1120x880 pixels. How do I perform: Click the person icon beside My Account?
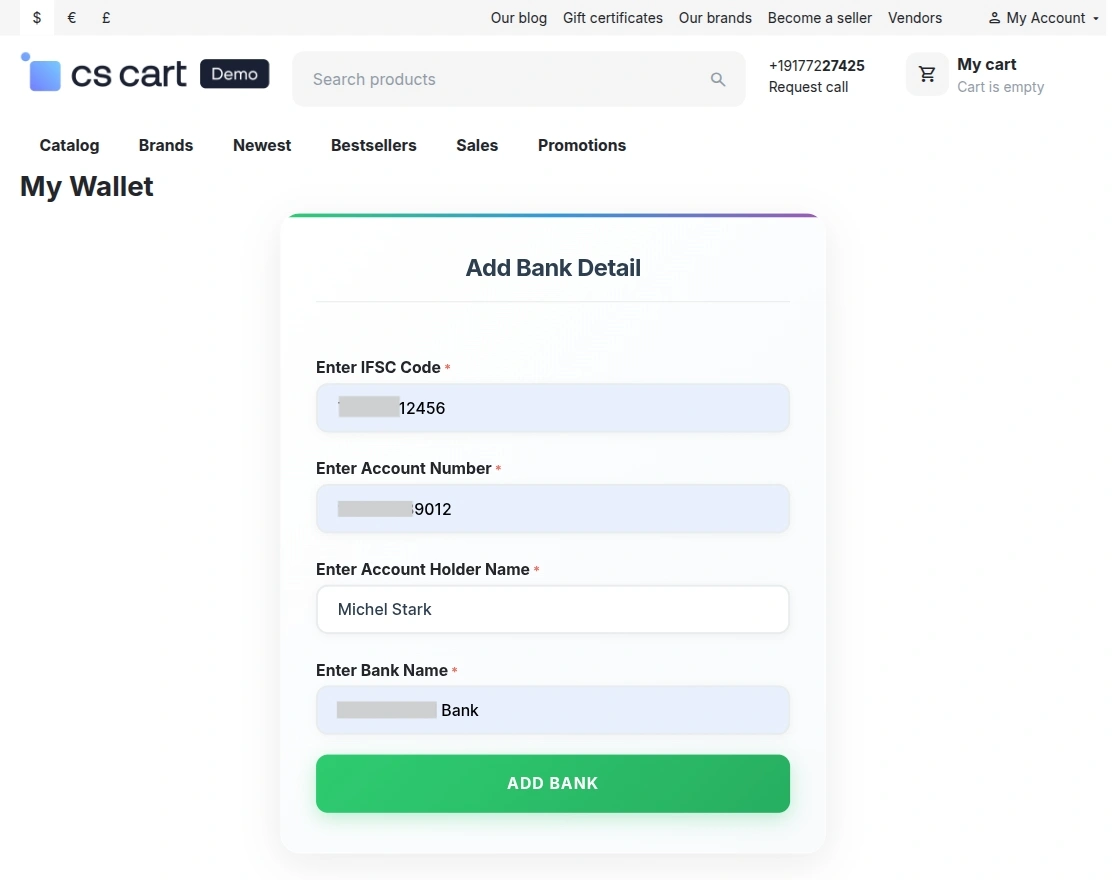tap(994, 17)
